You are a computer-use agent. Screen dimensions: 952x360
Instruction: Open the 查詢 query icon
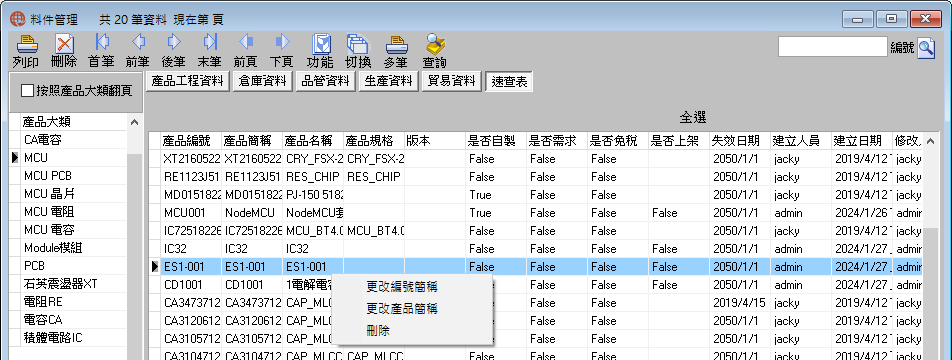pos(435,44)
